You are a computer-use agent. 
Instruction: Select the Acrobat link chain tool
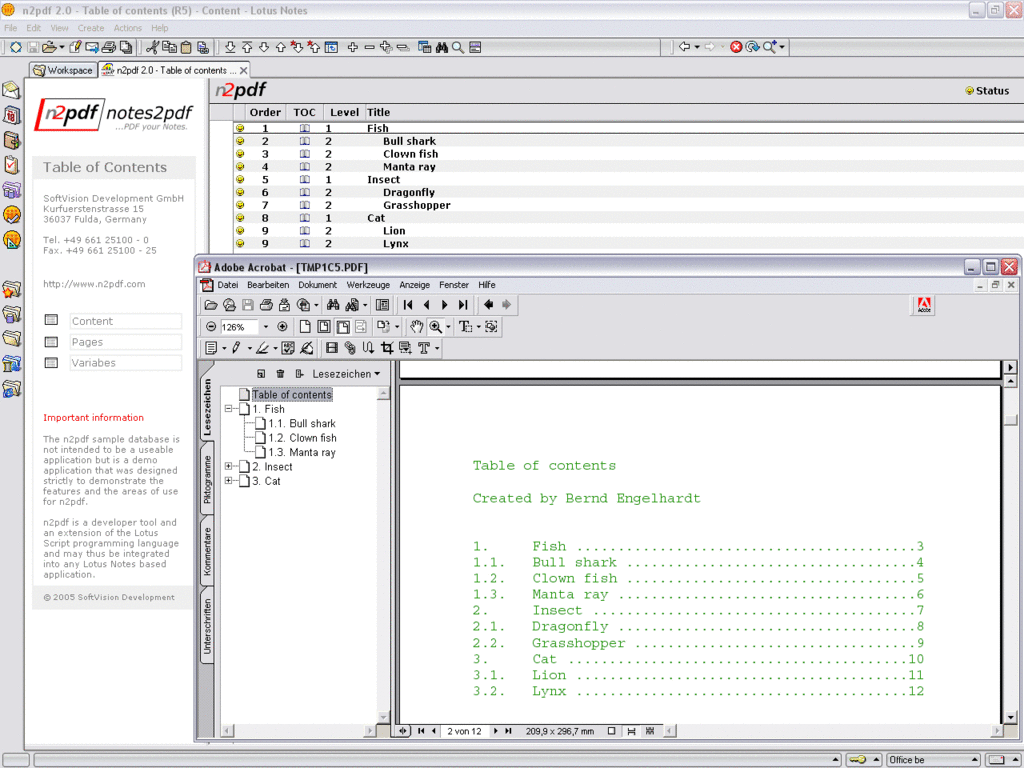(x=350, y=348)
